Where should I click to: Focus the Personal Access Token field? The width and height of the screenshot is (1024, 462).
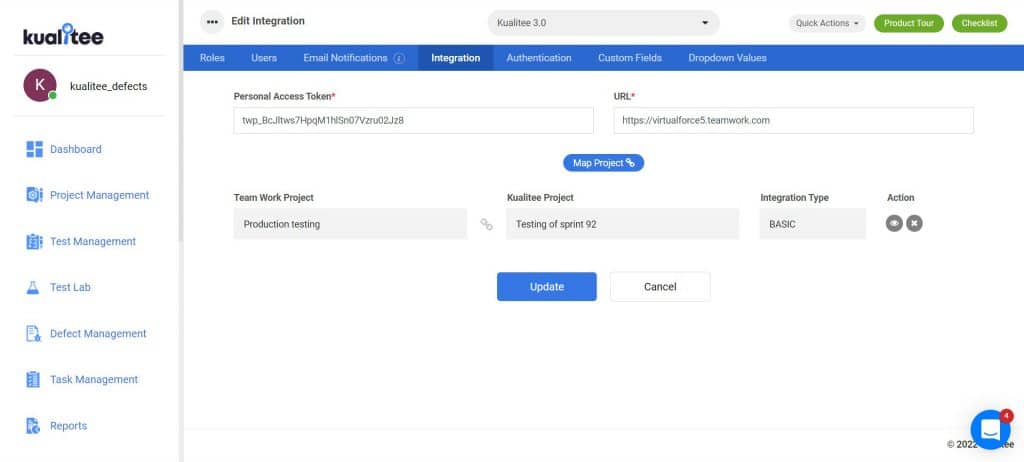[x=413, y=120]
